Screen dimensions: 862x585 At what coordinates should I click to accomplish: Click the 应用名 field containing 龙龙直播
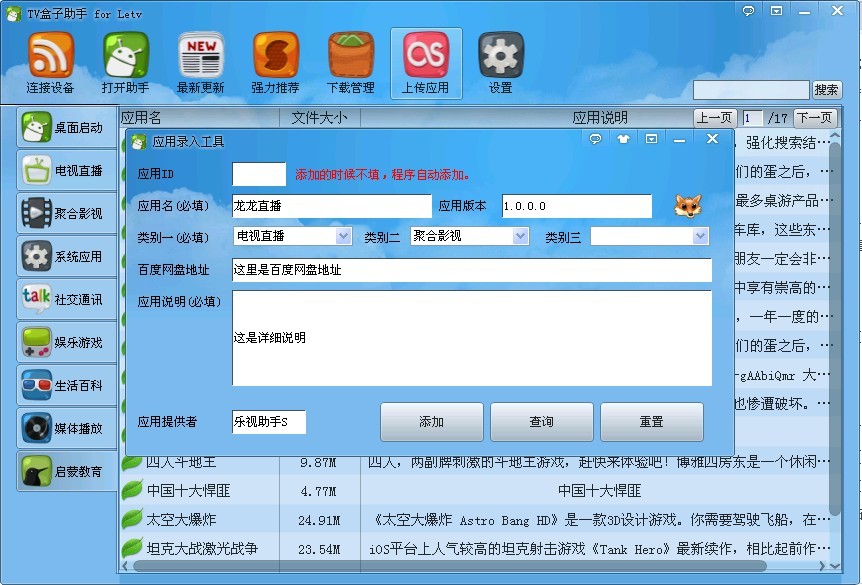point(331,206)
